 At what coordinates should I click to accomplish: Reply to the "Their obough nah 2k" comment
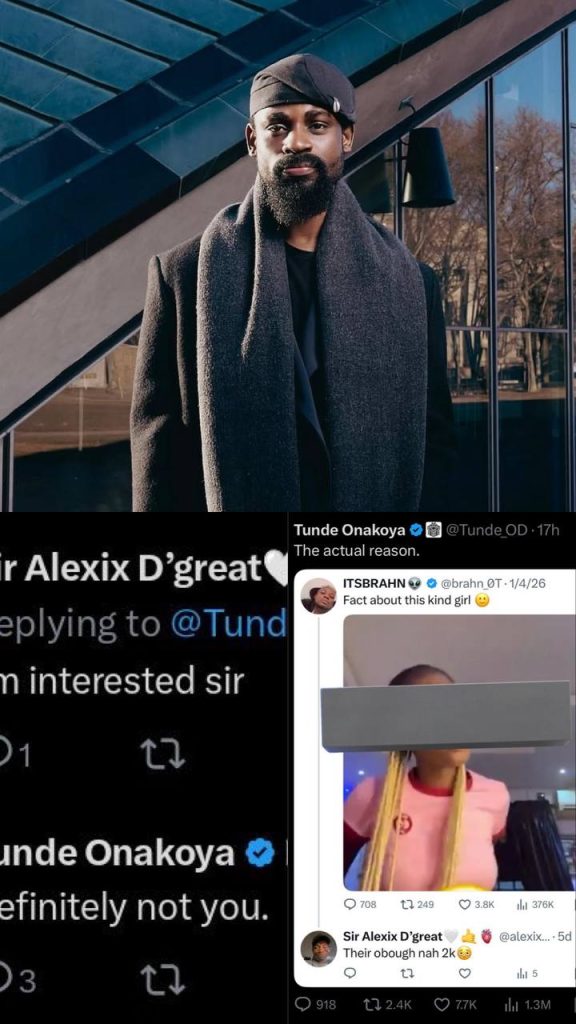coord(350,973)
